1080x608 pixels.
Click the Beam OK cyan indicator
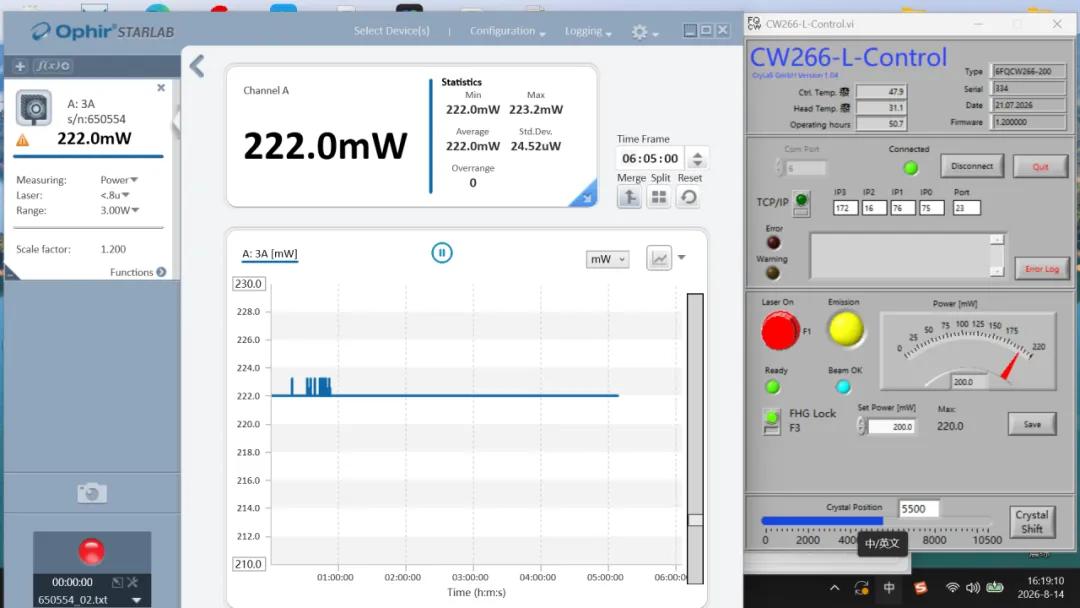coord(843,387)
